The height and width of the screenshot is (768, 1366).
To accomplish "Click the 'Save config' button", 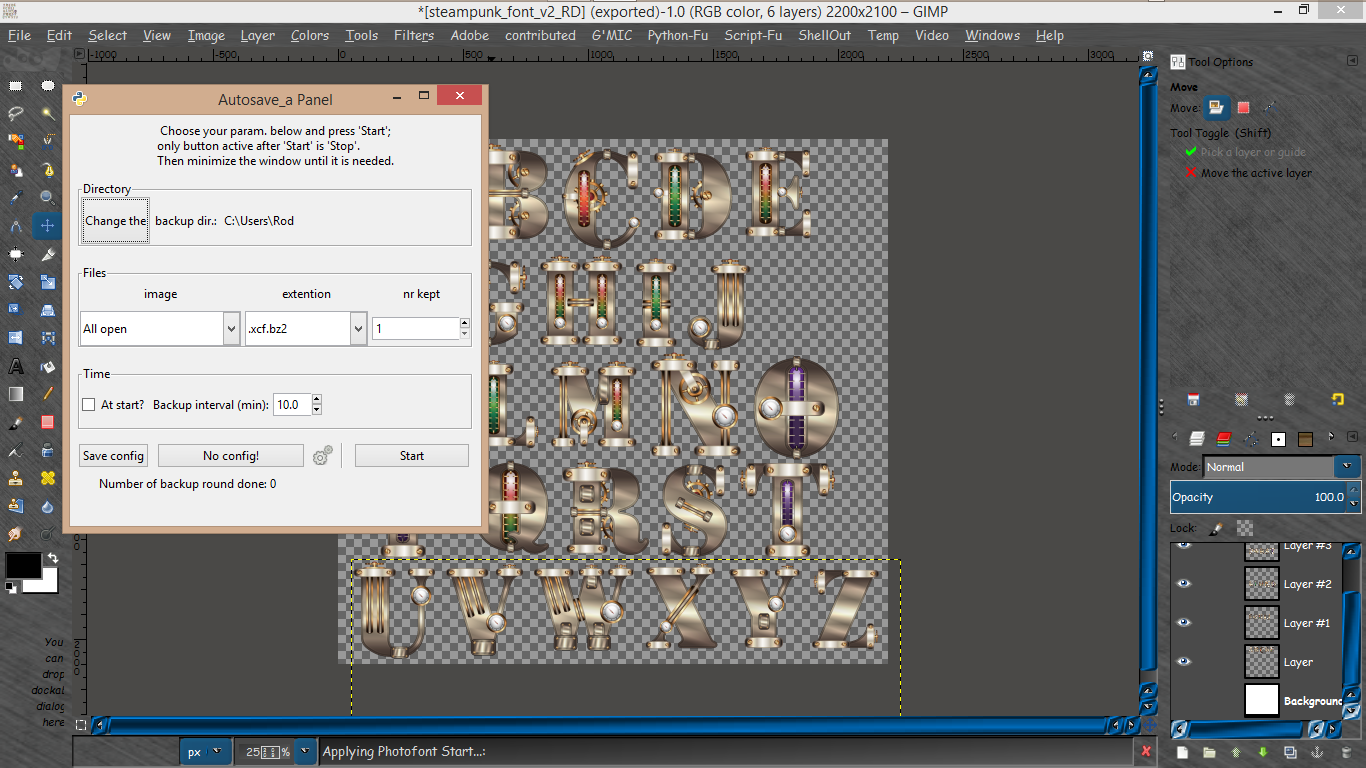I will 114,456.
